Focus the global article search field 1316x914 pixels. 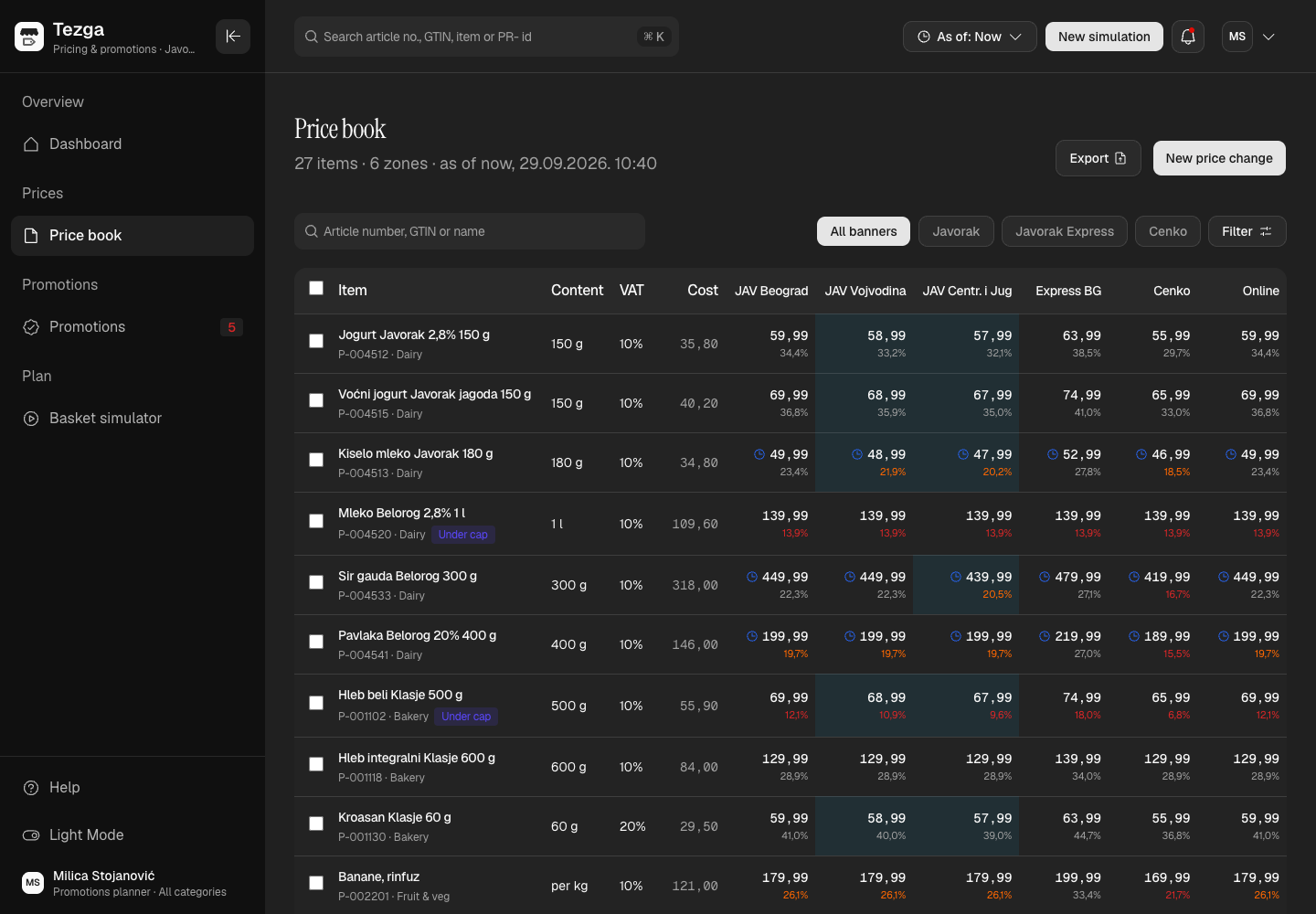coord(486,37)
